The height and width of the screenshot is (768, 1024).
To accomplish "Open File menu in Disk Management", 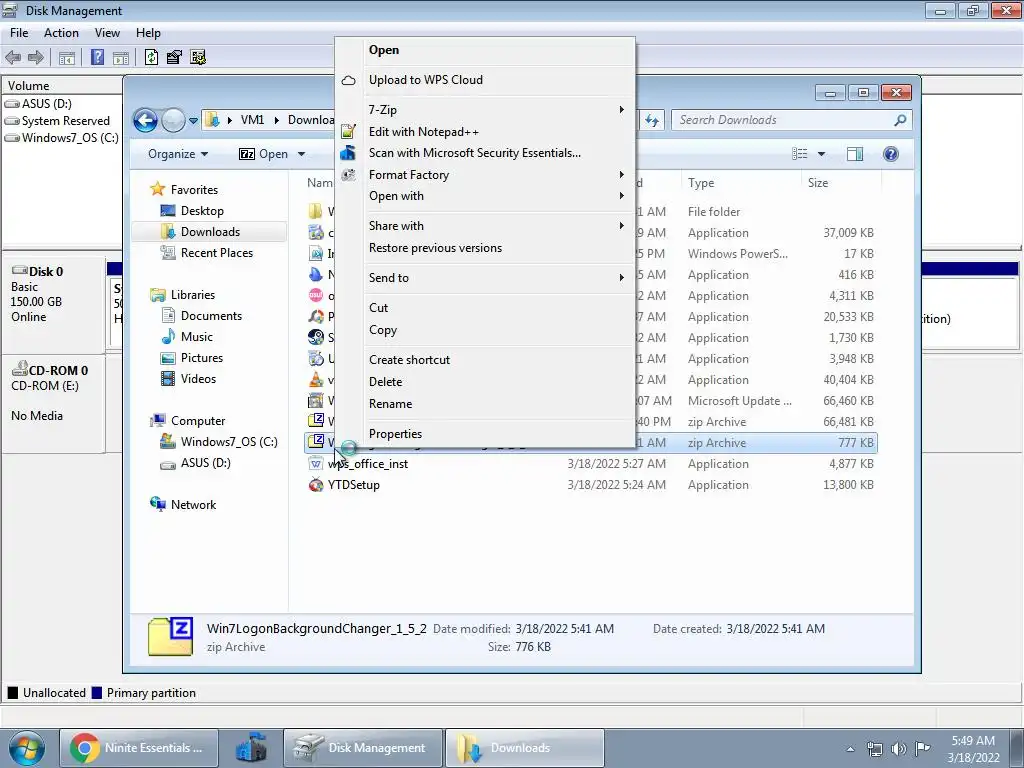I will point(19,33).
